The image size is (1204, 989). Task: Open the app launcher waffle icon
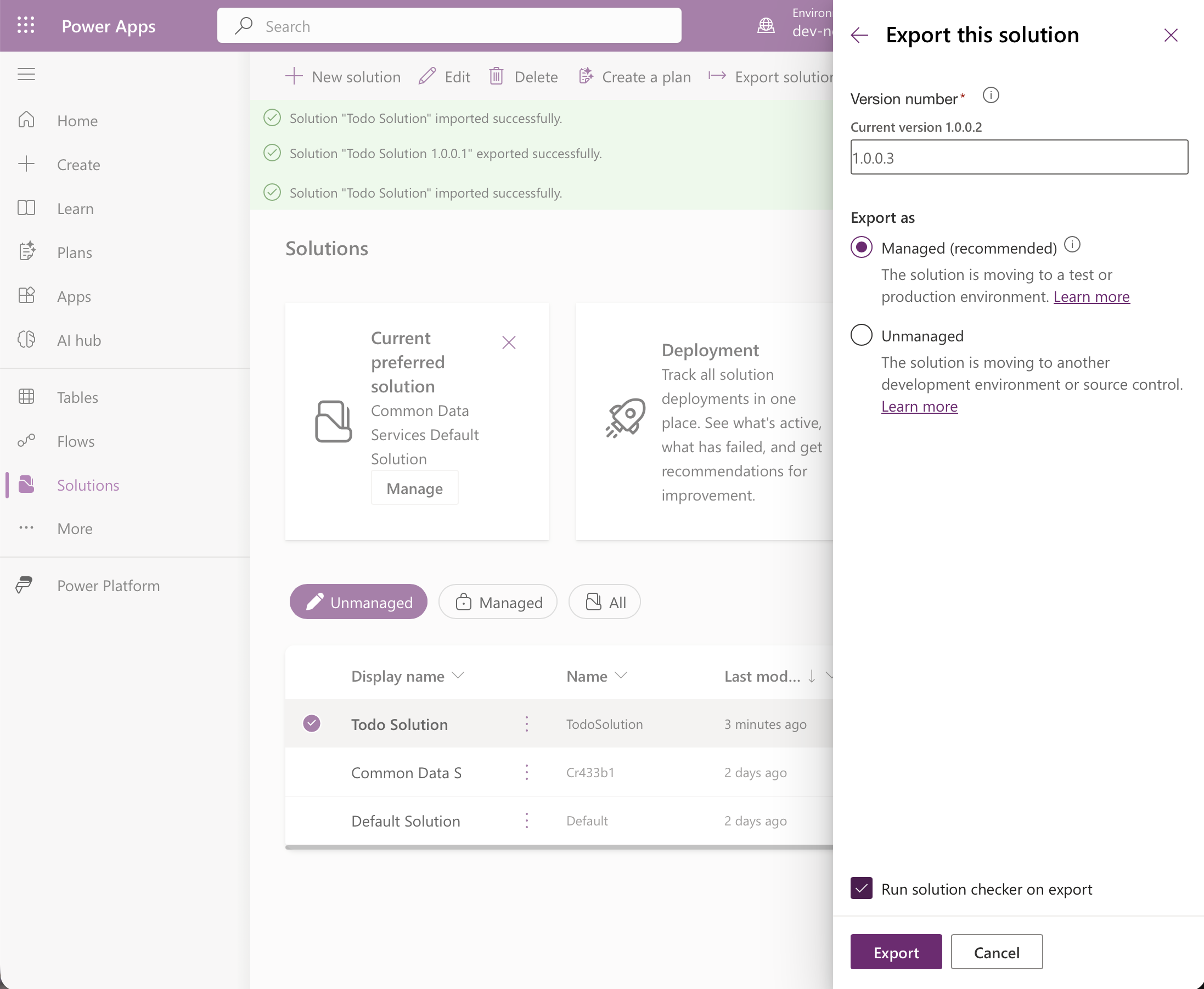point(26,25)
